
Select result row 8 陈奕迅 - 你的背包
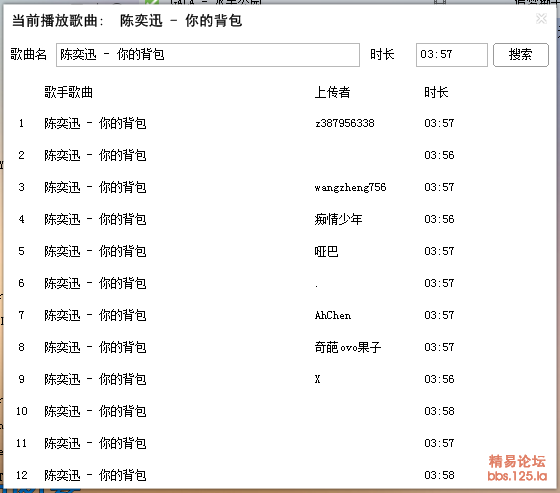(279, 347)
